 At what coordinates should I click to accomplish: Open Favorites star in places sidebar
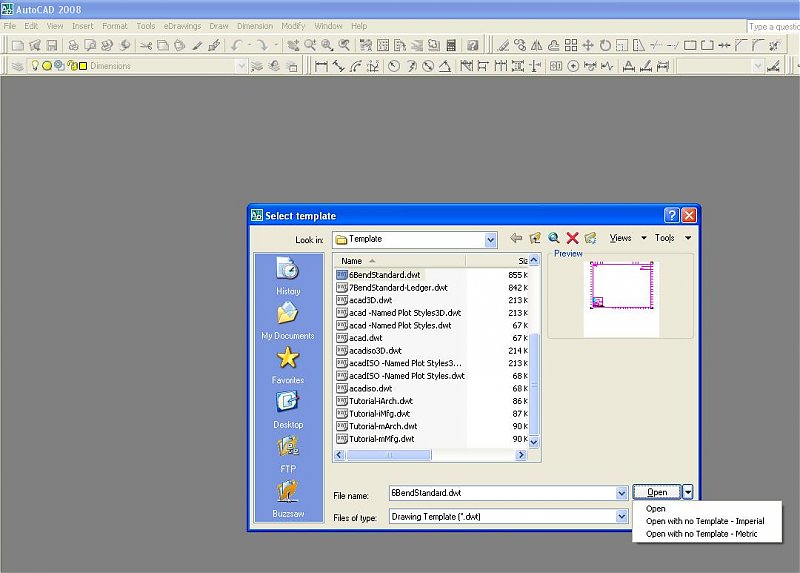[288, 365]
